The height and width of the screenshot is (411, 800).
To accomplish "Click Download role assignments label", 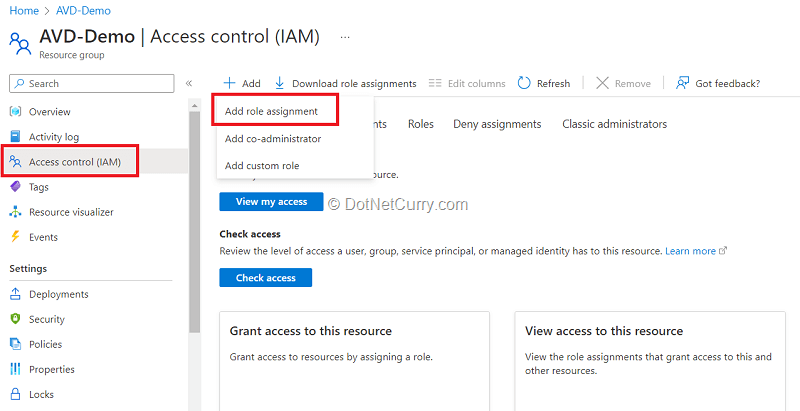I will click(x=354, y=83).
